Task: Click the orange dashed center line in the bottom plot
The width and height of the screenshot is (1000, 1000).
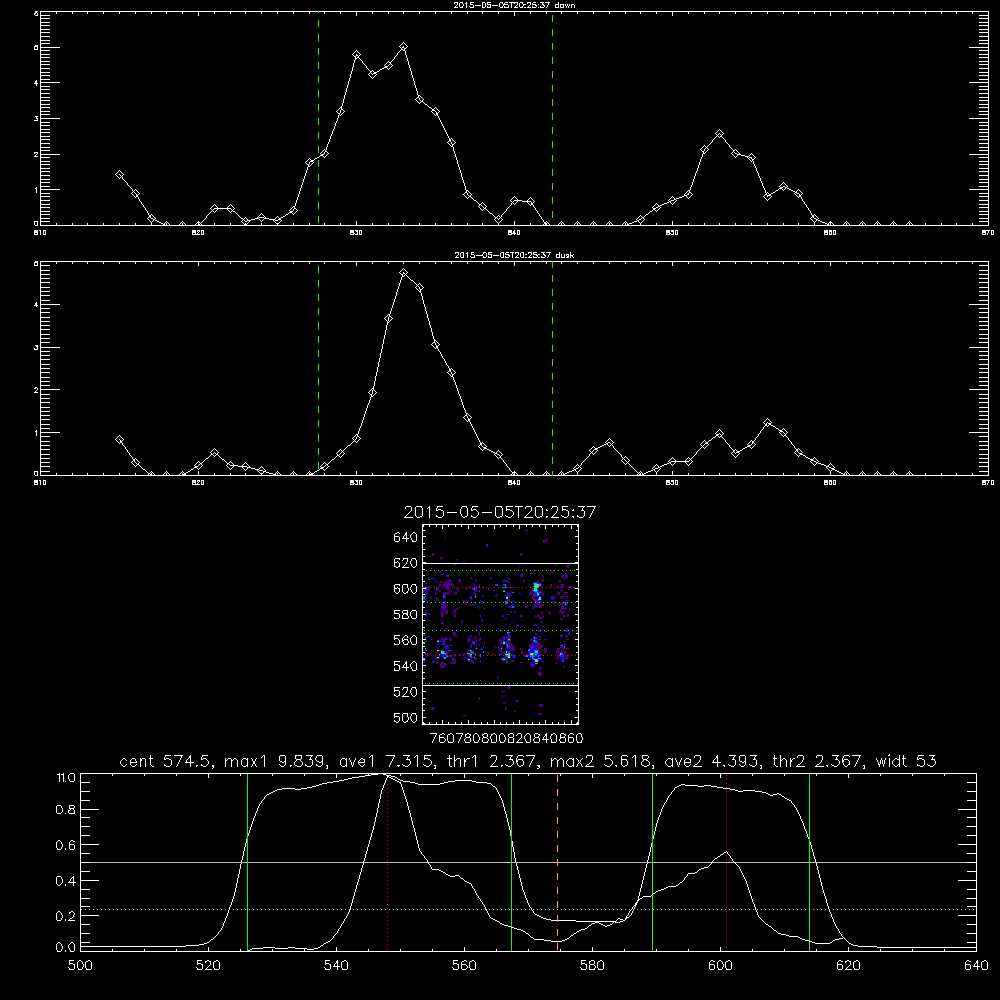Action: tap(557, 861)
